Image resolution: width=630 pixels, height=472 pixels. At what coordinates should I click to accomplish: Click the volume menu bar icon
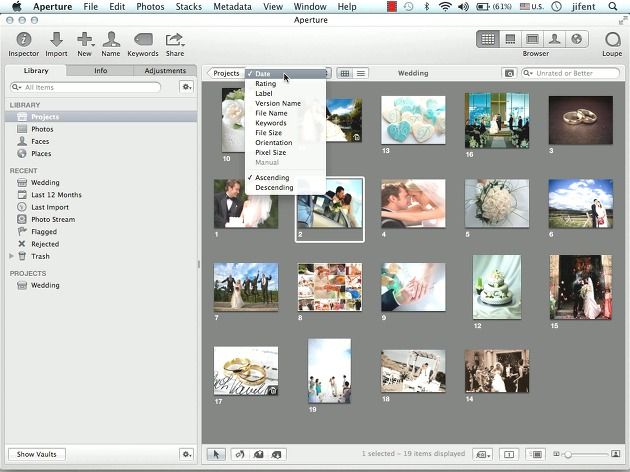pyautogui.click(x=463, y=6)
